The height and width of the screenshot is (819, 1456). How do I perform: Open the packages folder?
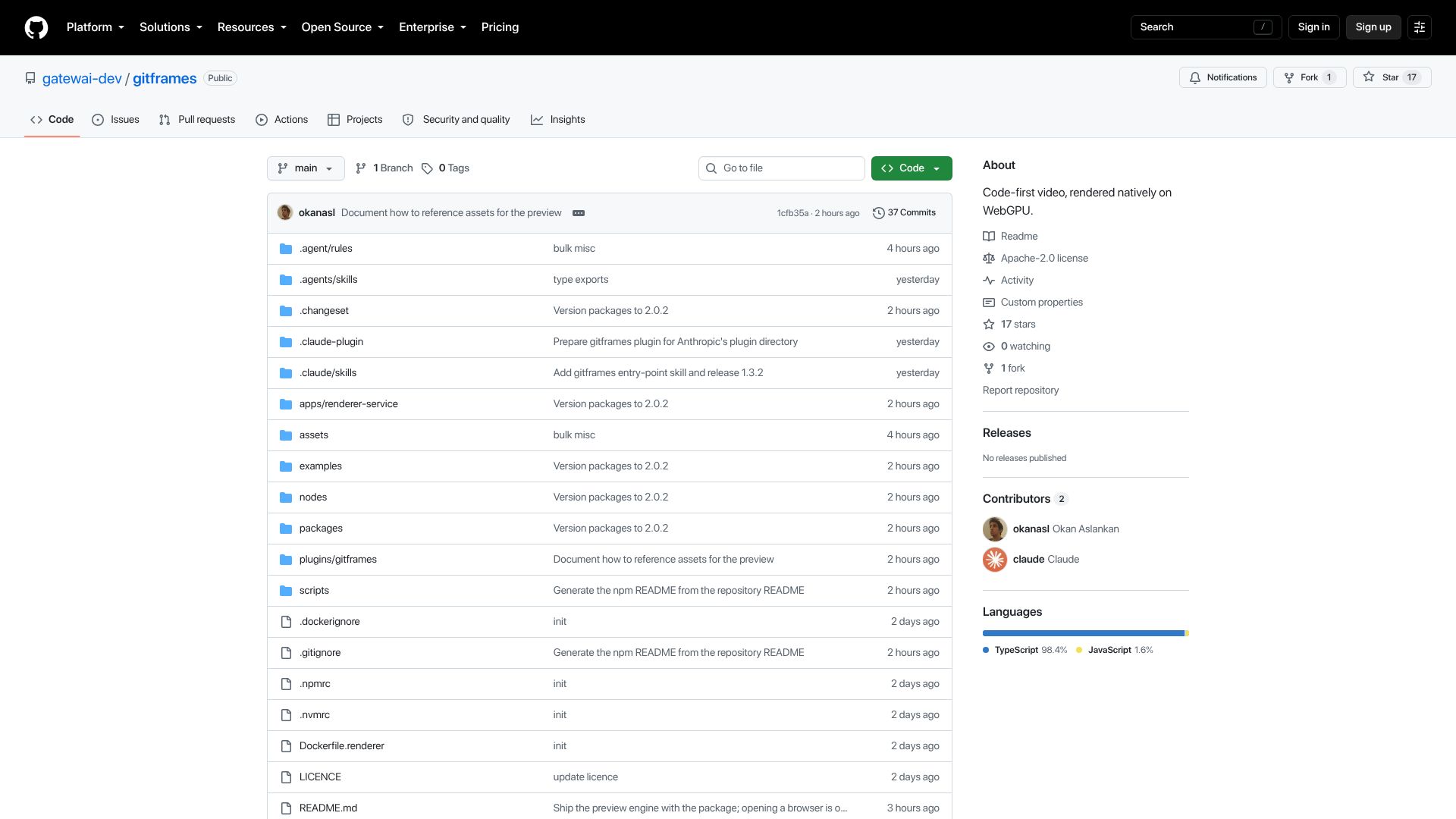click(x=321, y=529)
